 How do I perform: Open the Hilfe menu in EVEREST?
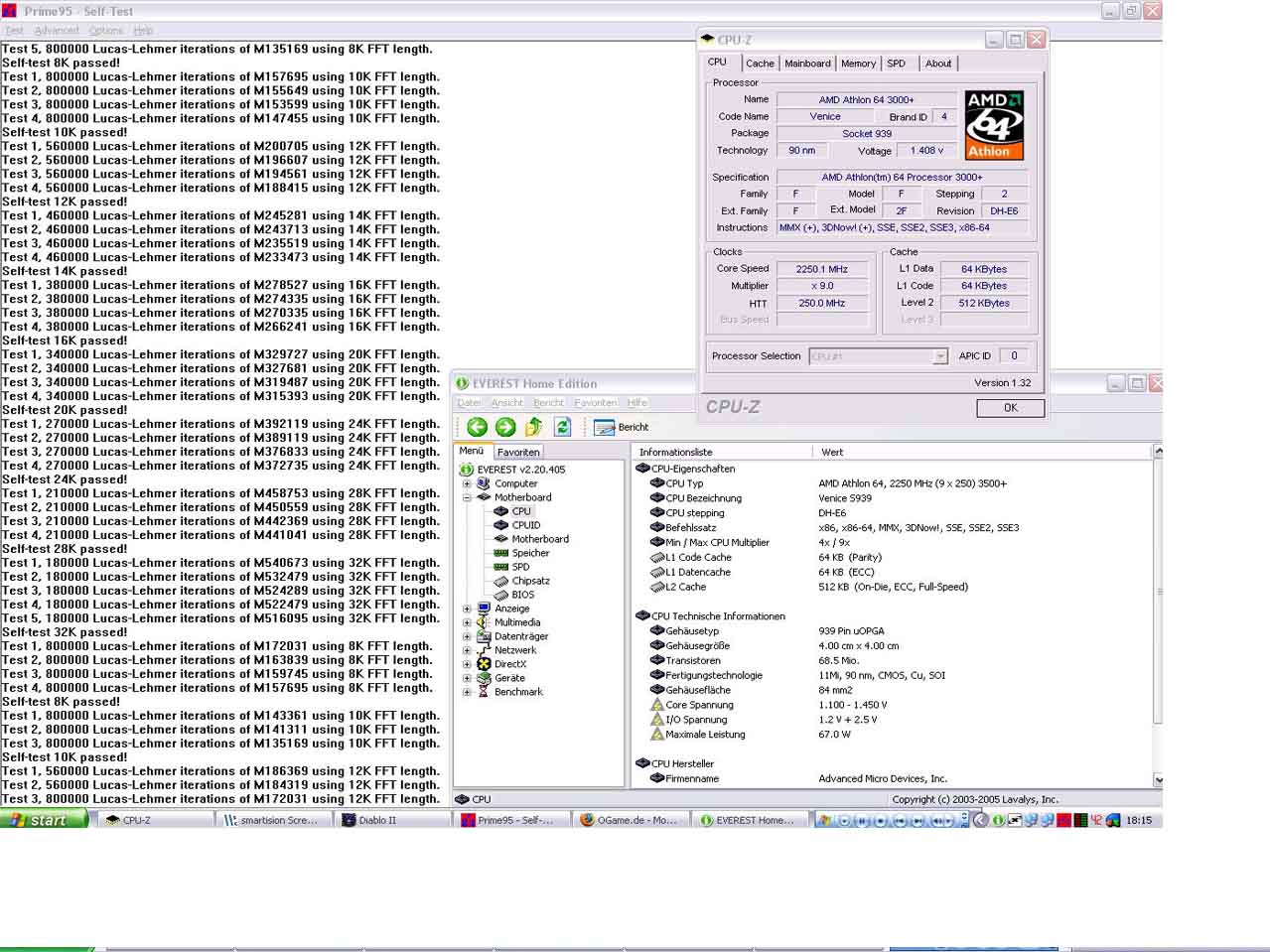click(x=637, y=403)
